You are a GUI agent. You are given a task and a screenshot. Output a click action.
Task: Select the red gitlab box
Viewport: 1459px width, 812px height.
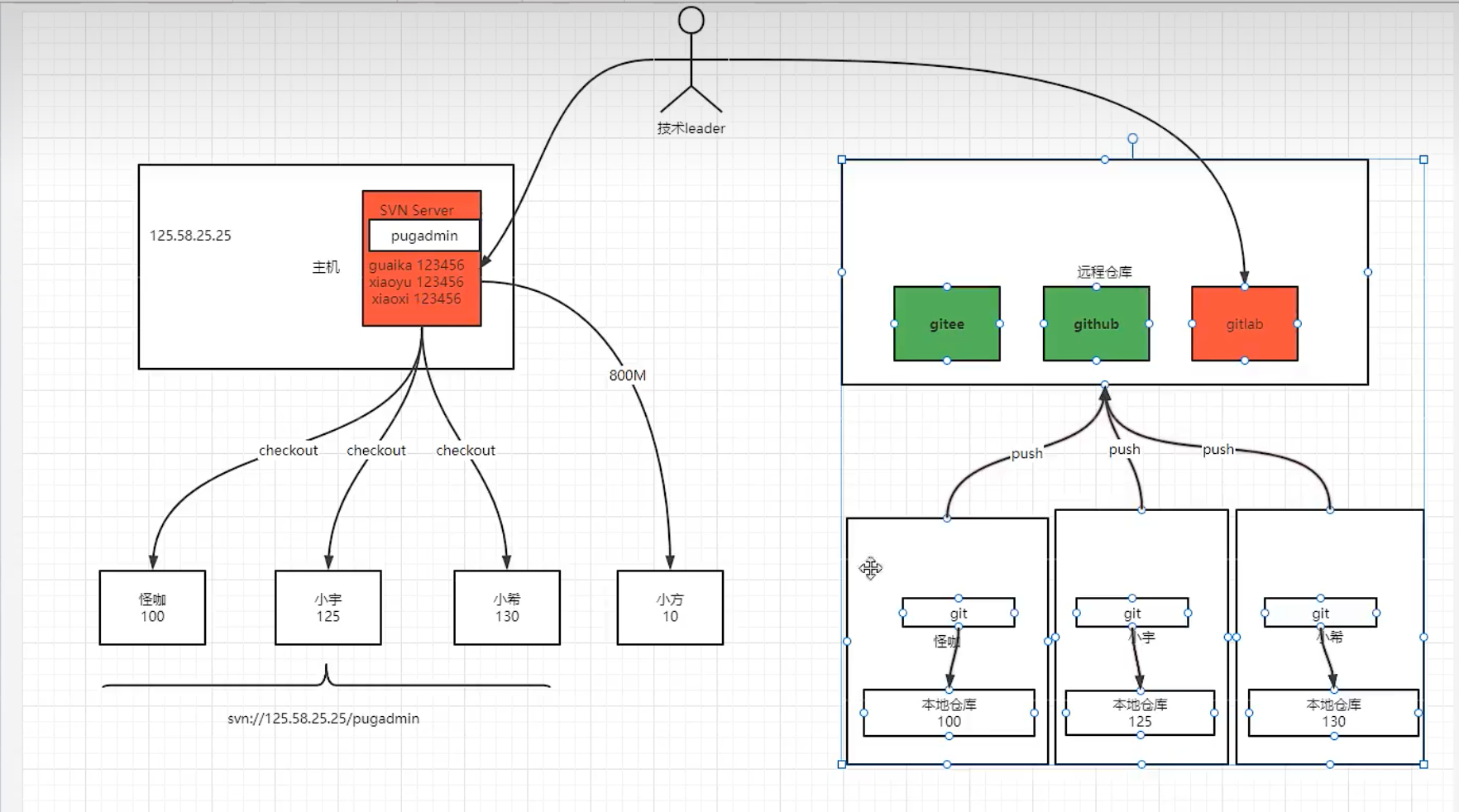pyautogui.click(x=1245, y=324)
